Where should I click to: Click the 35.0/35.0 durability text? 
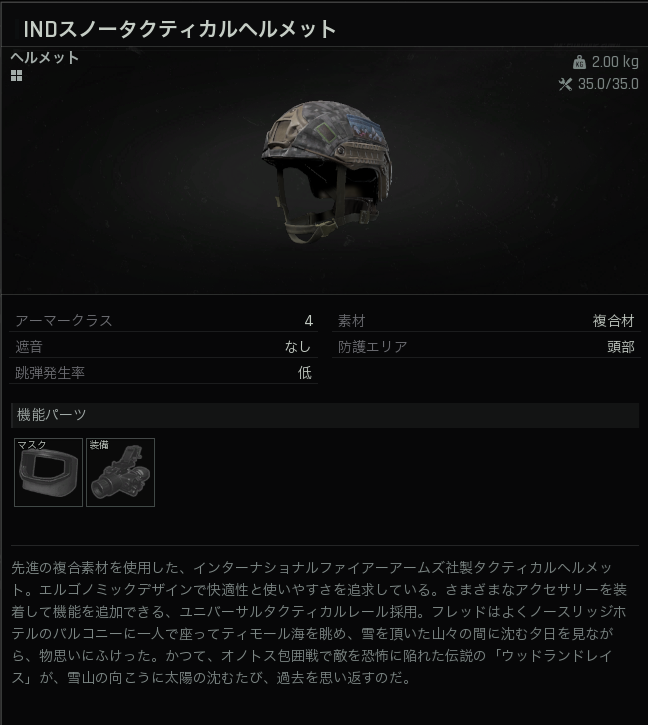click(608, 84)
